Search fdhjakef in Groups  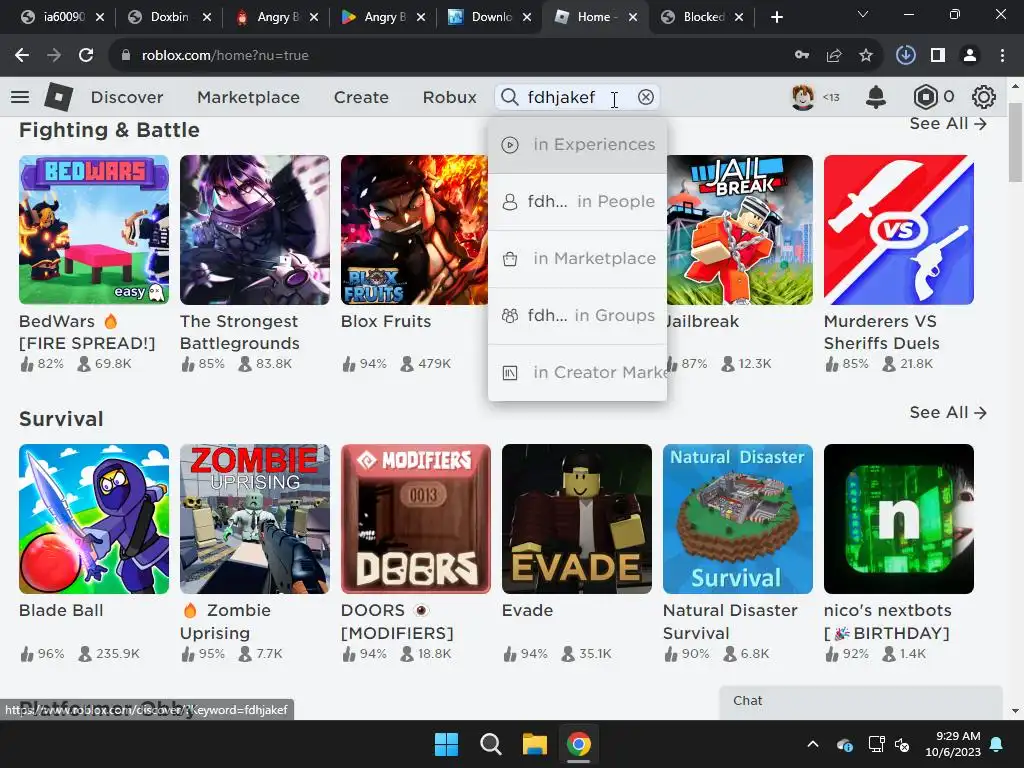(577, 315)
